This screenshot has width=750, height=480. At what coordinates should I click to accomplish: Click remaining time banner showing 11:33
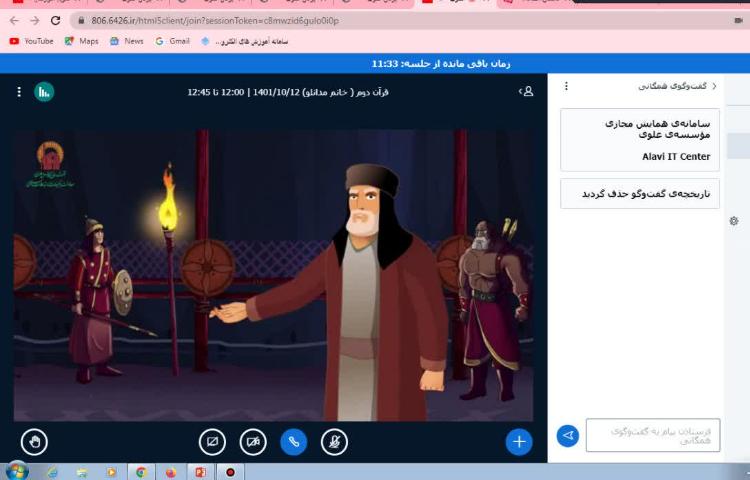tap(441, 64)
